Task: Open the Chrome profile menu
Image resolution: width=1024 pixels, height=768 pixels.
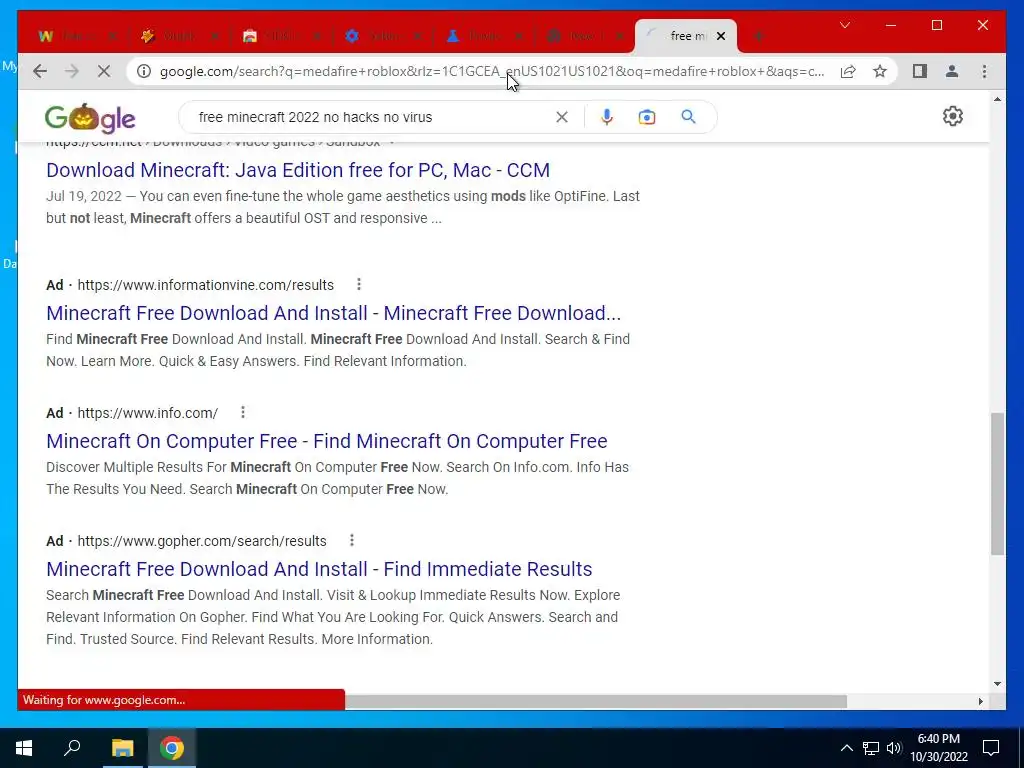Action: point(952,71)
